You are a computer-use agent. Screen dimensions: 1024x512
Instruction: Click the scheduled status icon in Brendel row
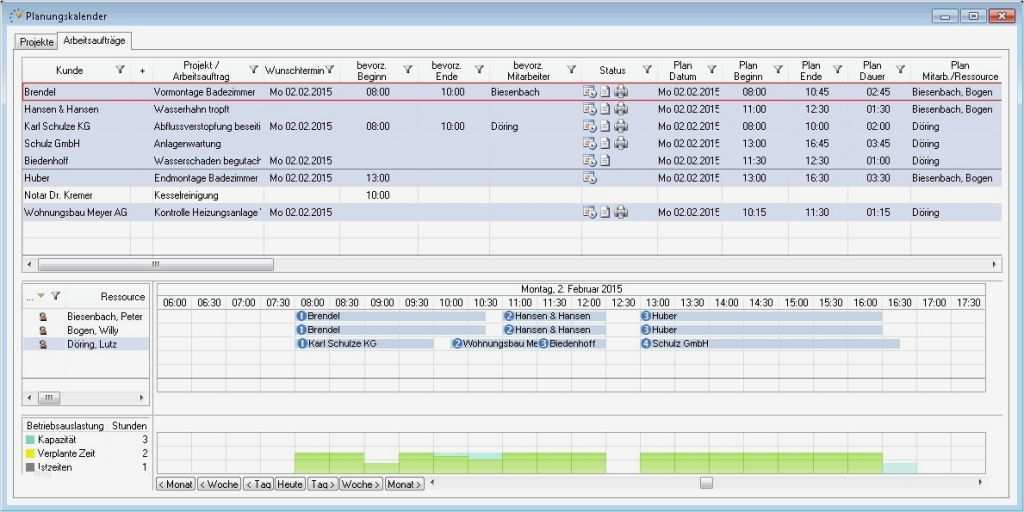pyautogui.click(x=590, y=92)
